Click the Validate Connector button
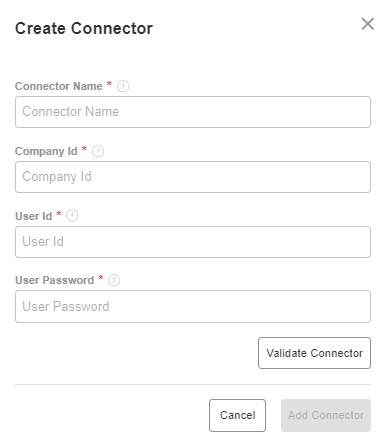 click(314, 353)
